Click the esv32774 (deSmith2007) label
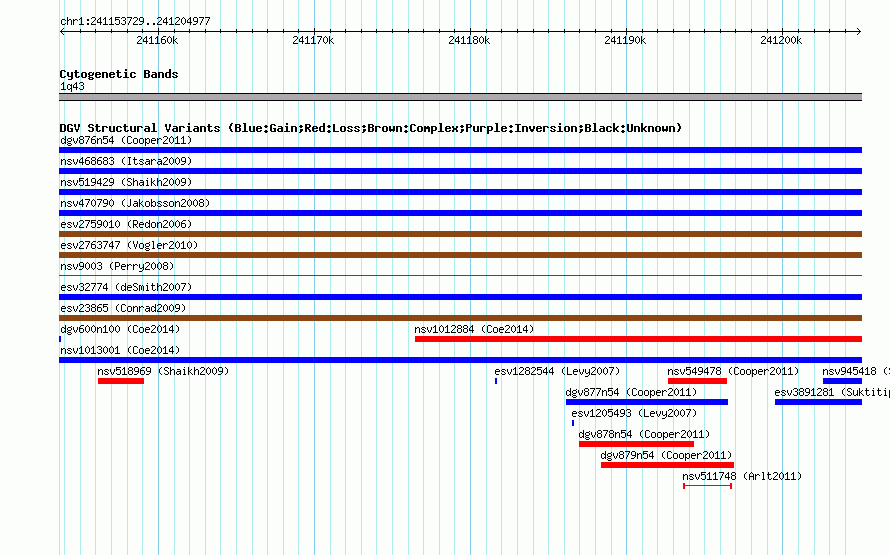 click(126, 287)
